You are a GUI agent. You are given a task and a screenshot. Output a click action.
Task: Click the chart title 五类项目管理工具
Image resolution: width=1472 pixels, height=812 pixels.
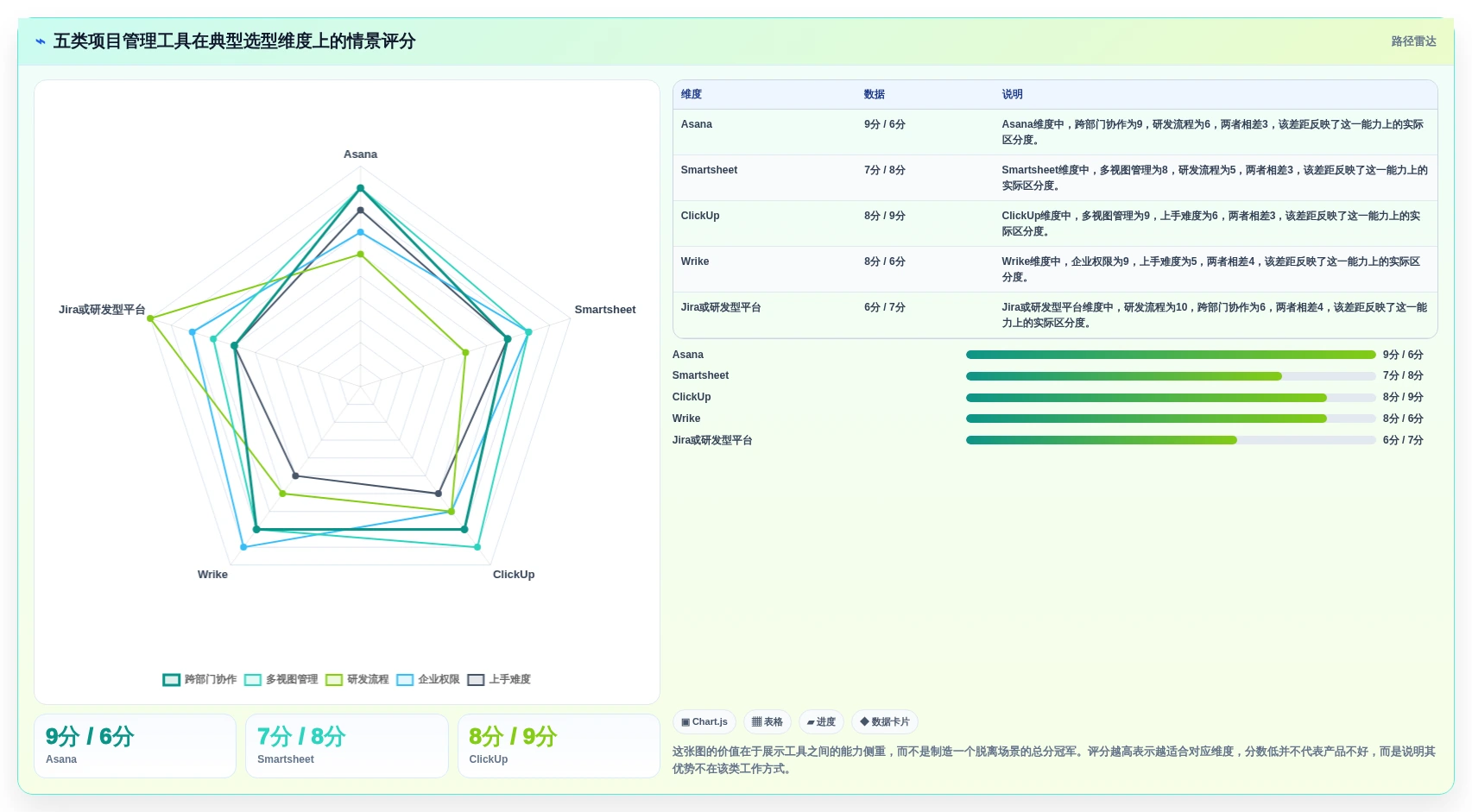coord(235,41)
